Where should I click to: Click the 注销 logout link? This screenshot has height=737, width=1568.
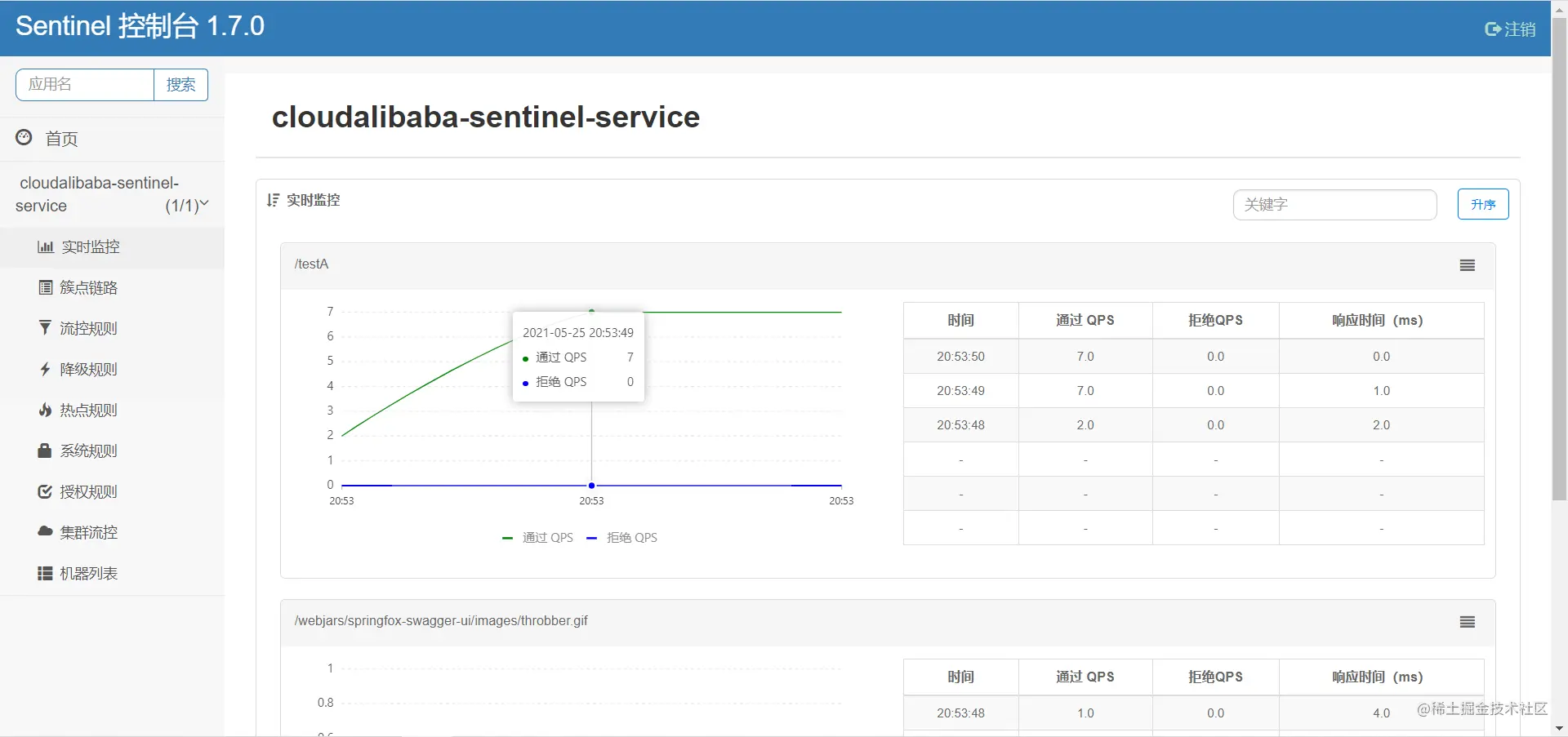click(1510, 29)
